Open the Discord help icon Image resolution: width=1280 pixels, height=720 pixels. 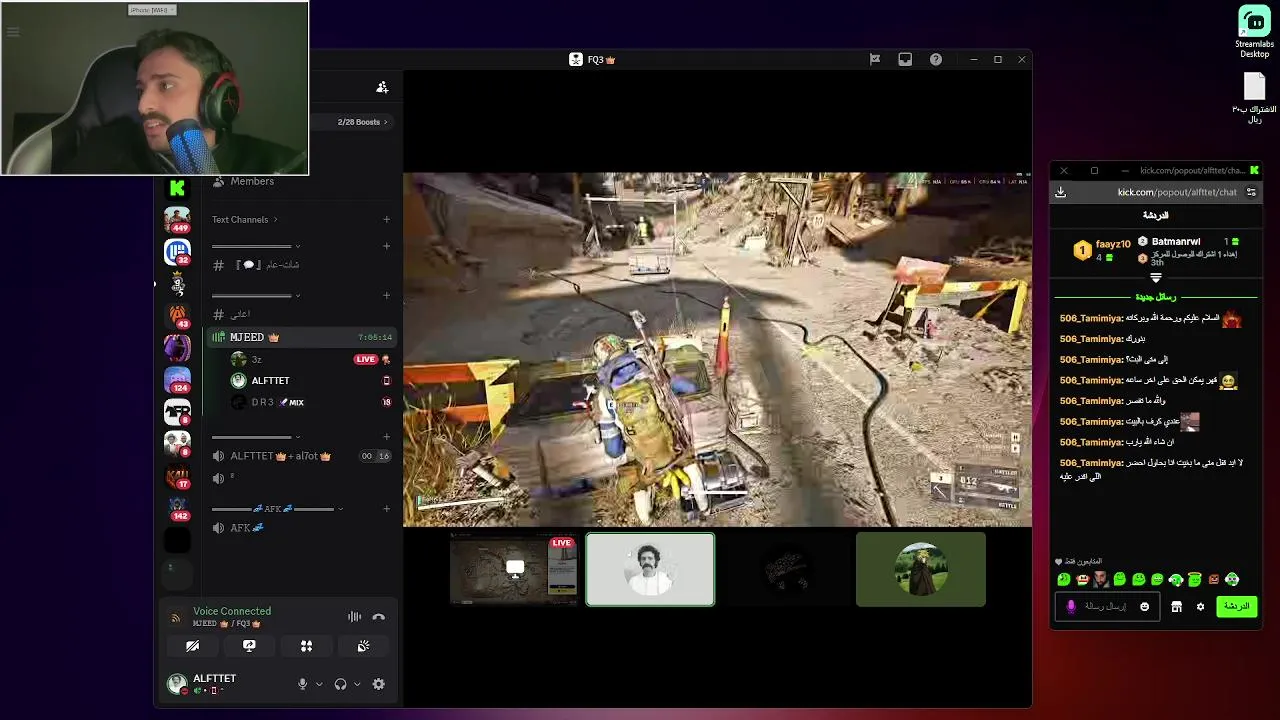936,59
